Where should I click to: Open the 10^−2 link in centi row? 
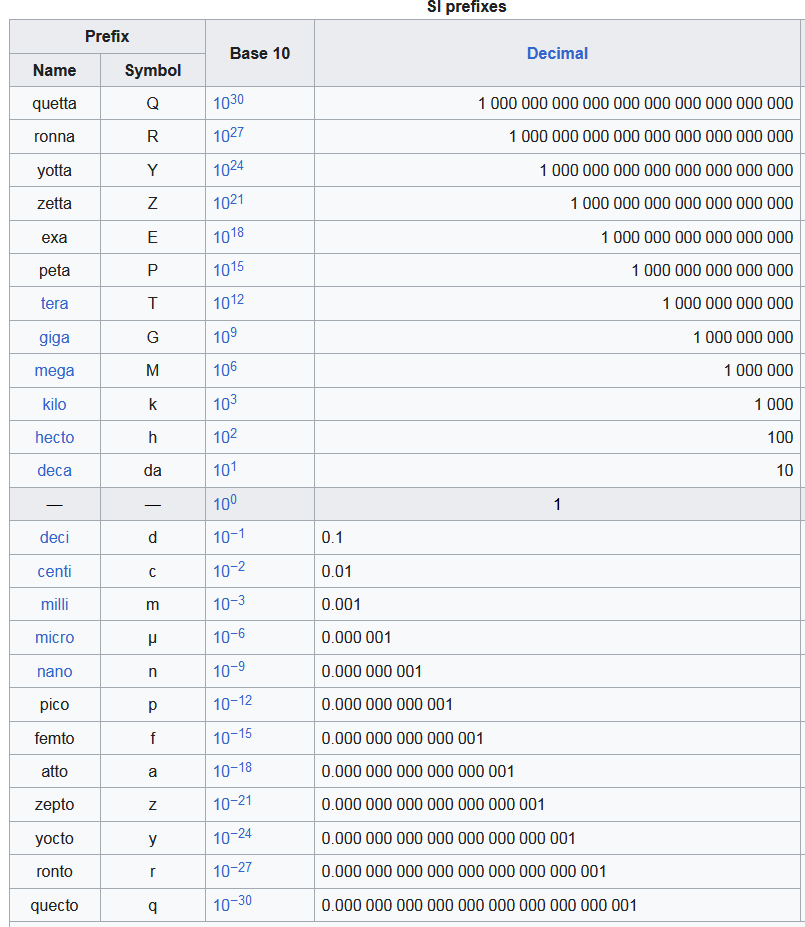[229, 570]
